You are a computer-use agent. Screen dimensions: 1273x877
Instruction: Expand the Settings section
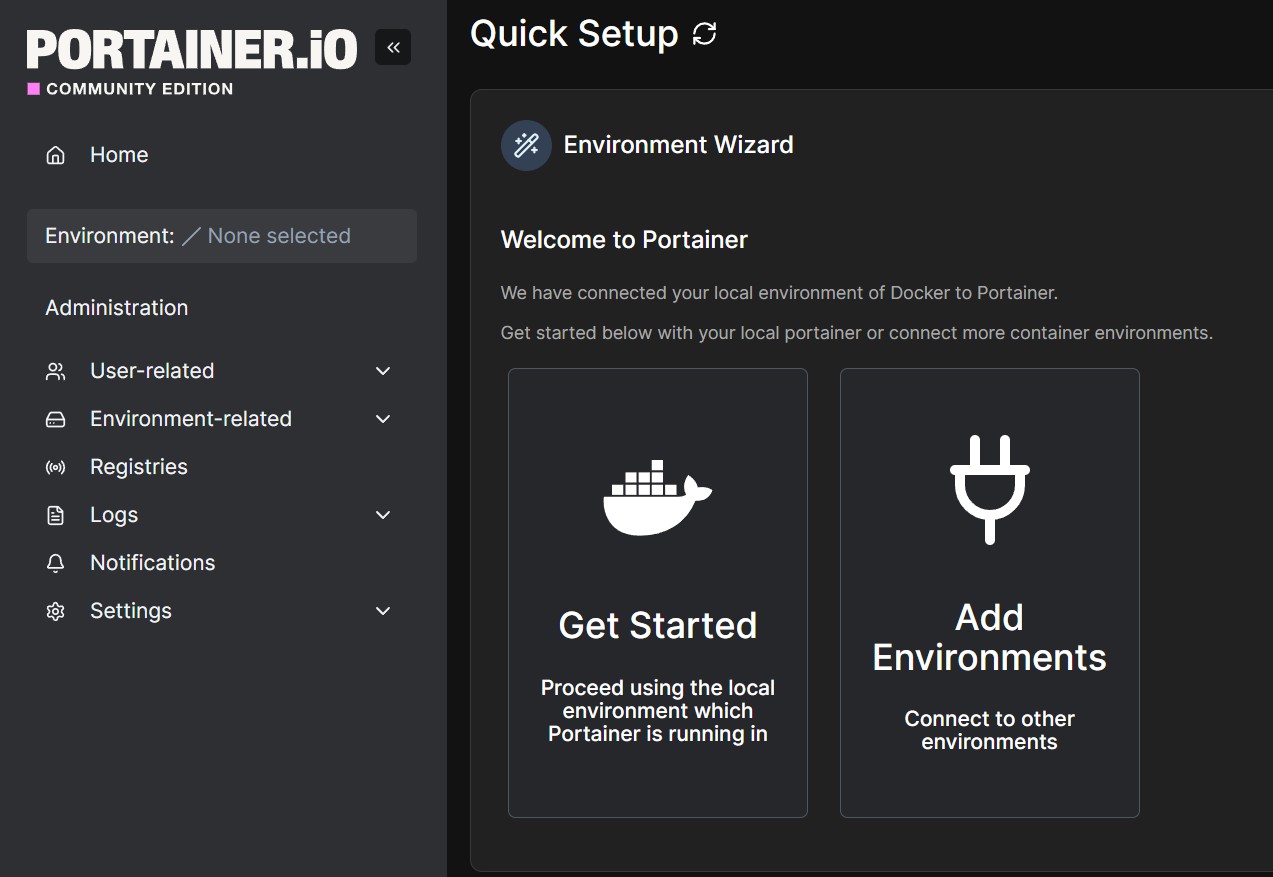tap(382, 610)
